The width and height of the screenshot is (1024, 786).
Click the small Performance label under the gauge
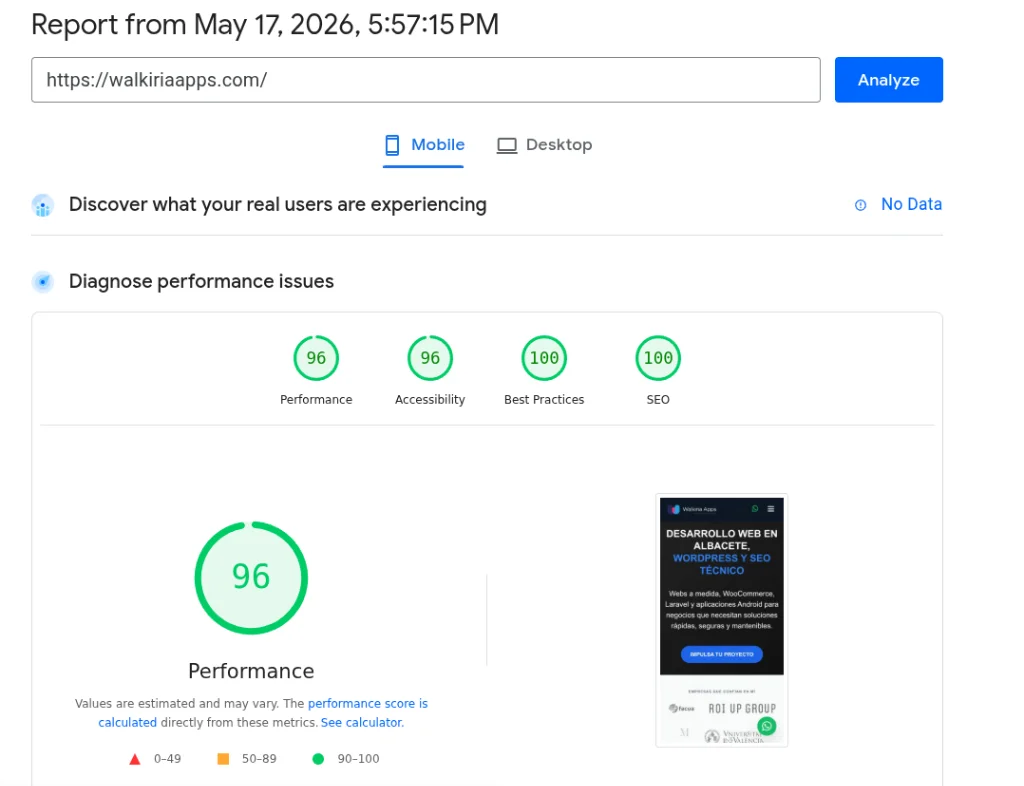point(316,400)
